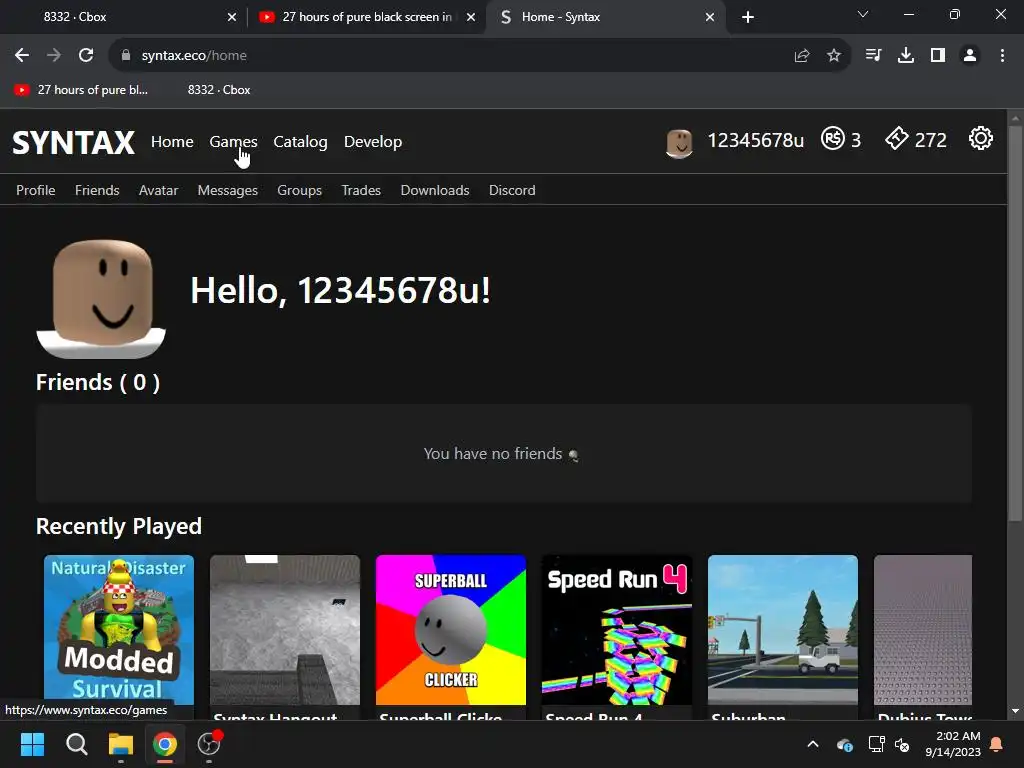Image resolution: width=1024 pixels, height=768 pixels.
Task: Click the Robux currency icon
Action: (833, 138)
